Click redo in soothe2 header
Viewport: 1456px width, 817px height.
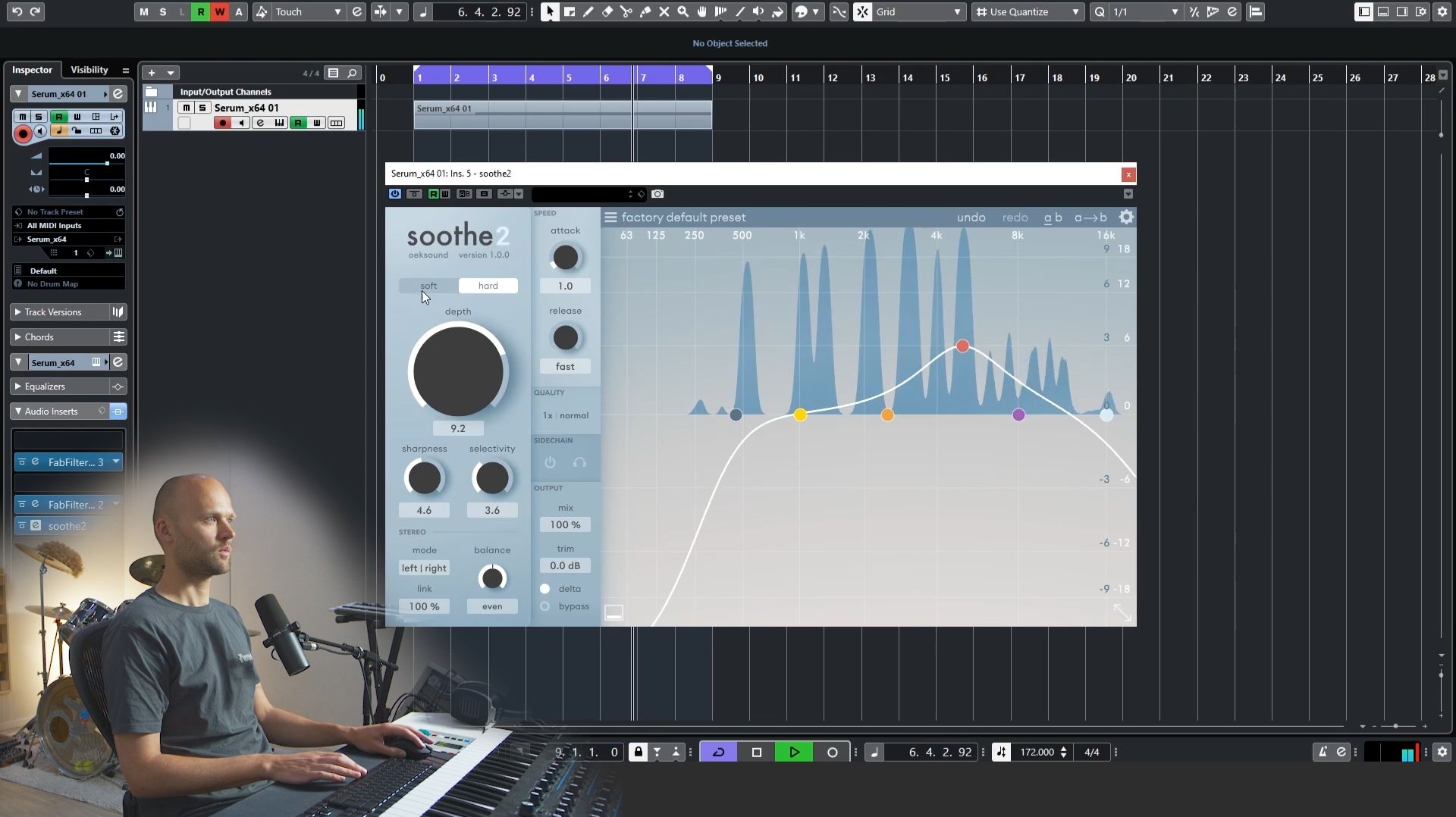pos(1015,218)
